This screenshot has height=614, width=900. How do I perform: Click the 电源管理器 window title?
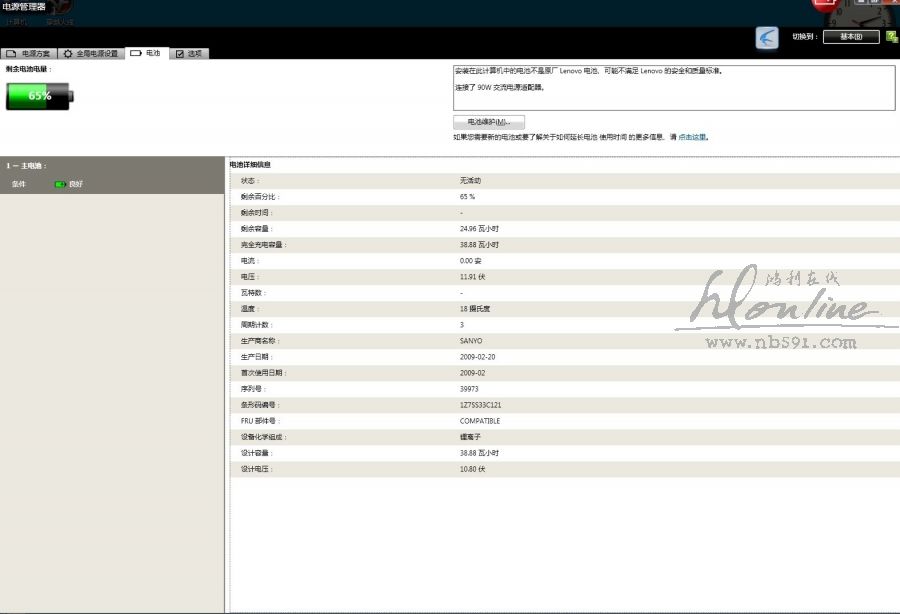point(24,7)
